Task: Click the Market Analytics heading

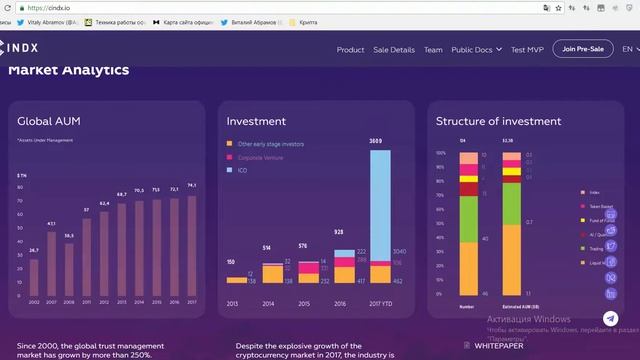Action: click(x=69, y=70)
